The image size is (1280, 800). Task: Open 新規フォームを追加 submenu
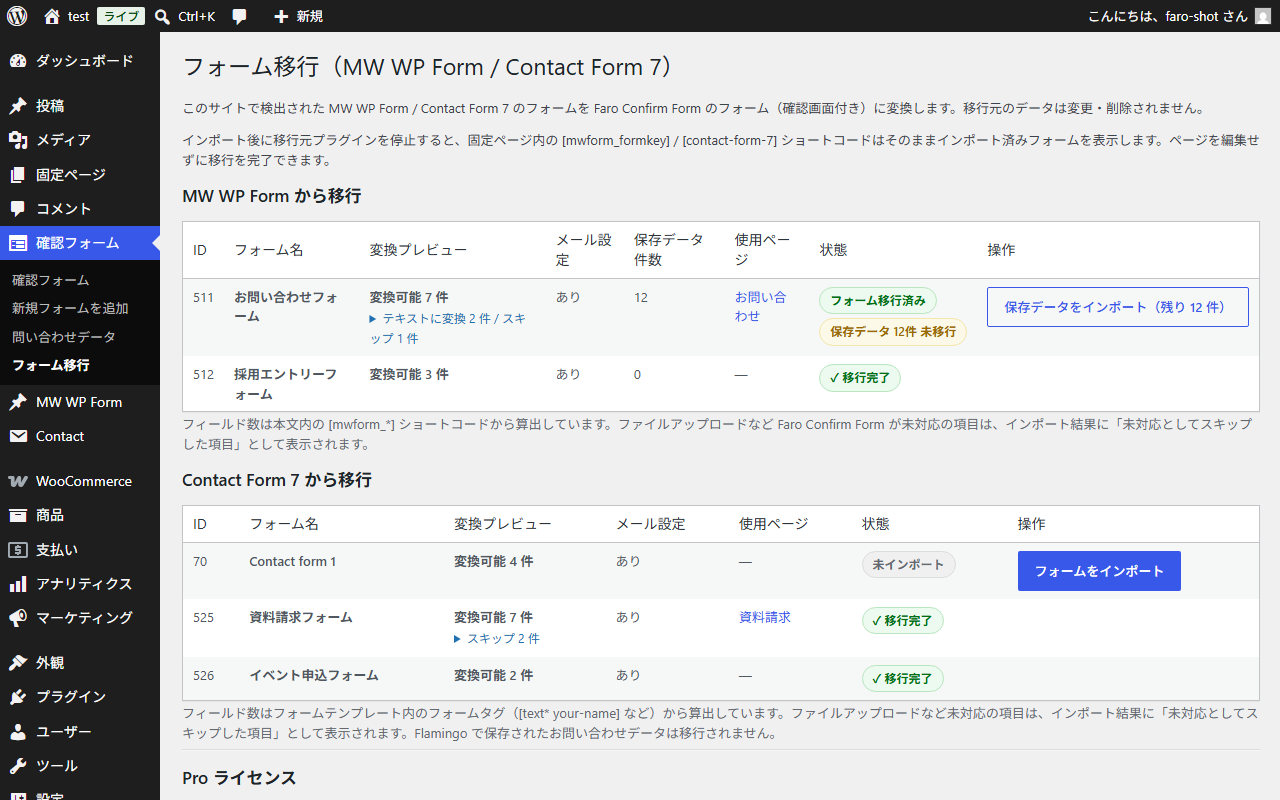tap(70, 308)
